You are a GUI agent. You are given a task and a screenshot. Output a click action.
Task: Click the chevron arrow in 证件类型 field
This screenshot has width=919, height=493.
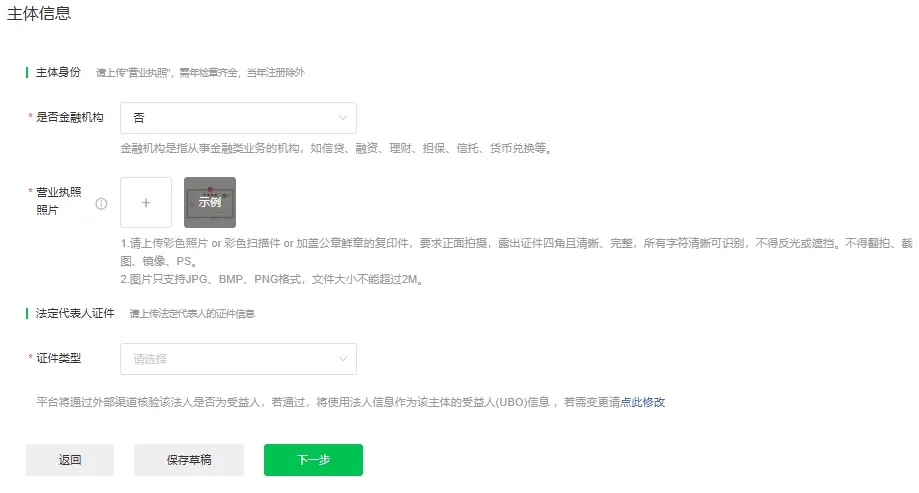tap(343, 359)
